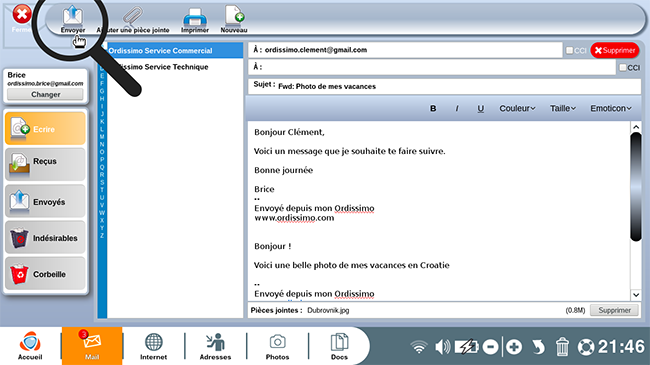Click the lifebuoy help icon

tap(586, 347)
